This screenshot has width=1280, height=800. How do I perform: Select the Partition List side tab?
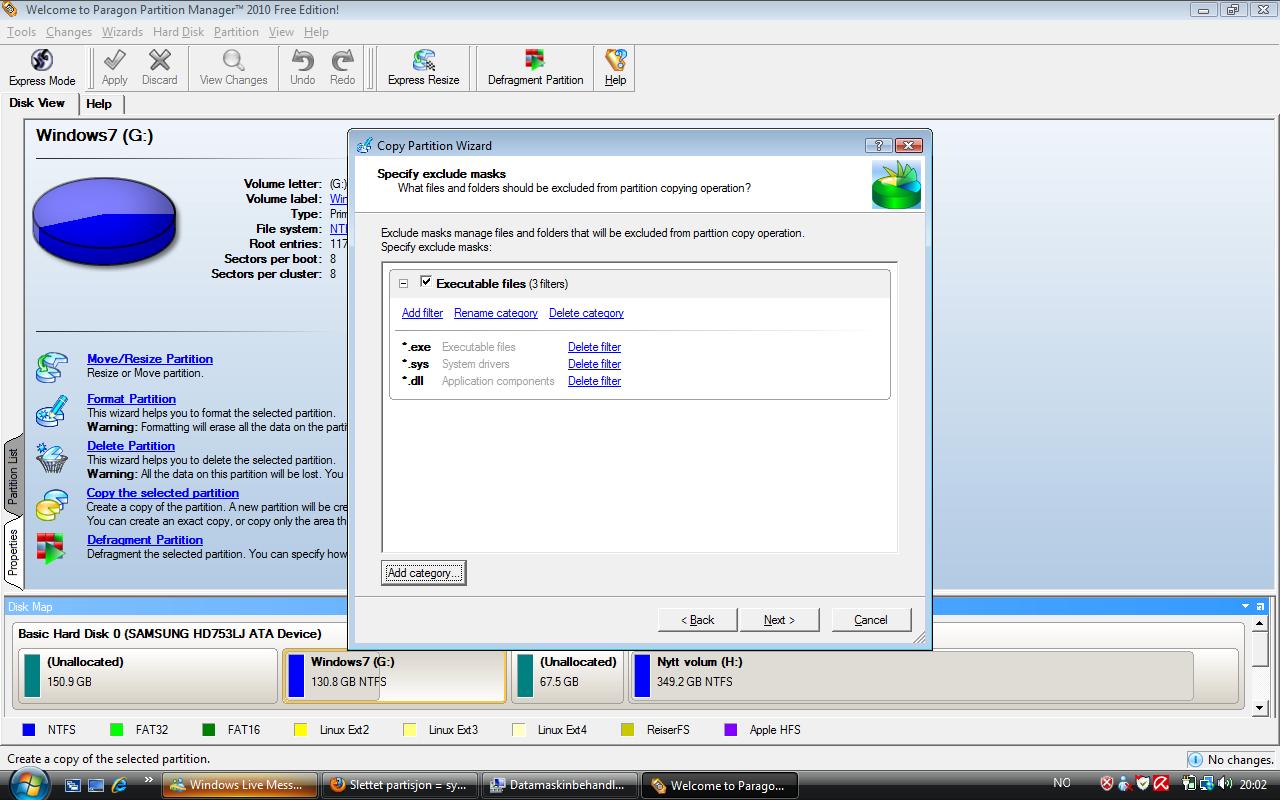(x=13, y=475)
